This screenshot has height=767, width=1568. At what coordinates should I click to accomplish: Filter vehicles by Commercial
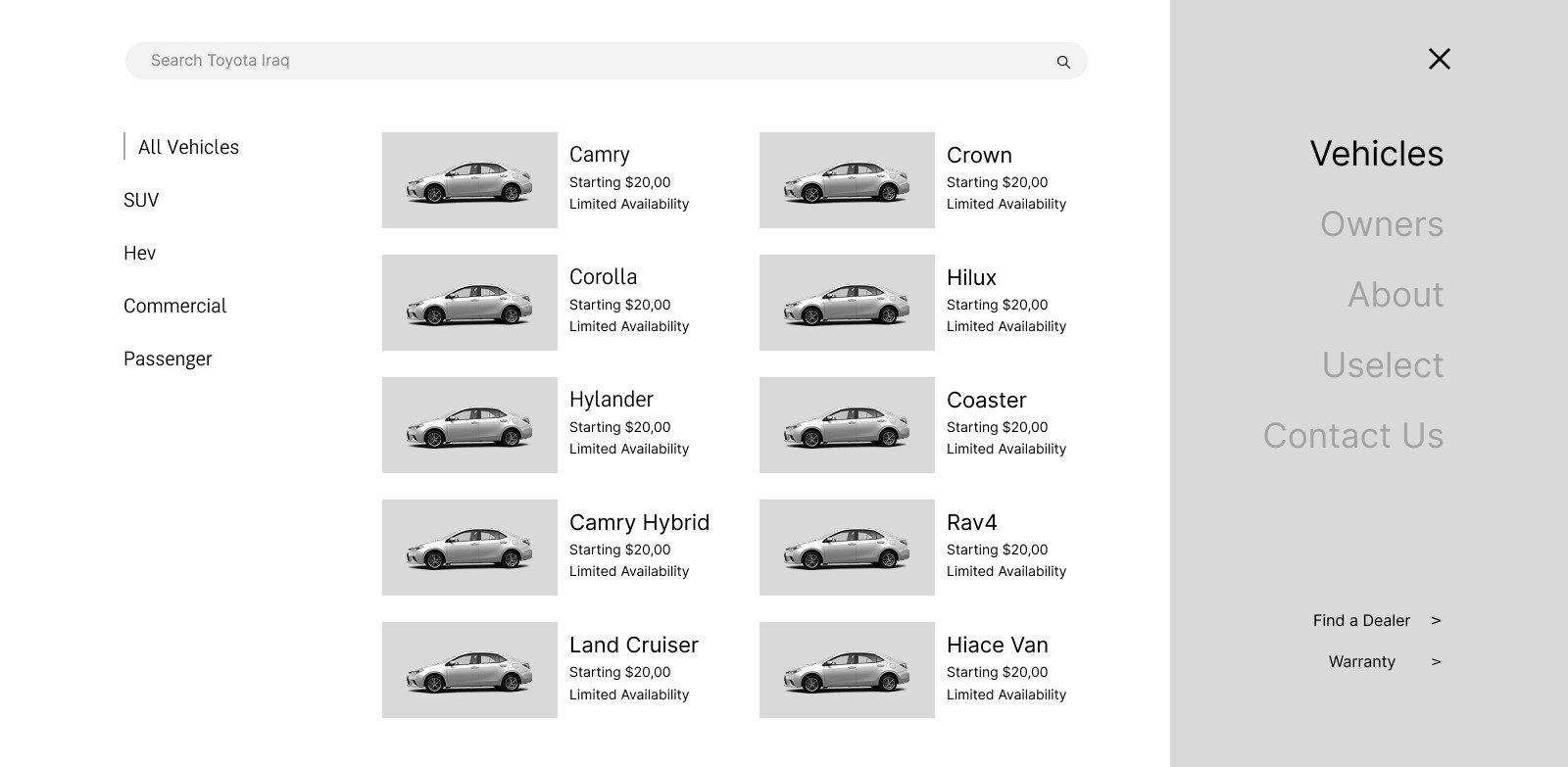tap(174, 306)
